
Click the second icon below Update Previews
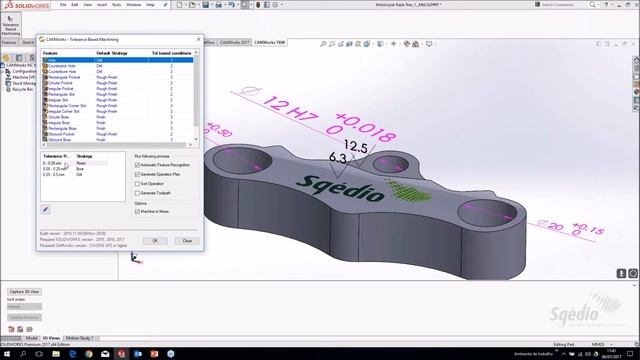coord(20,329)
